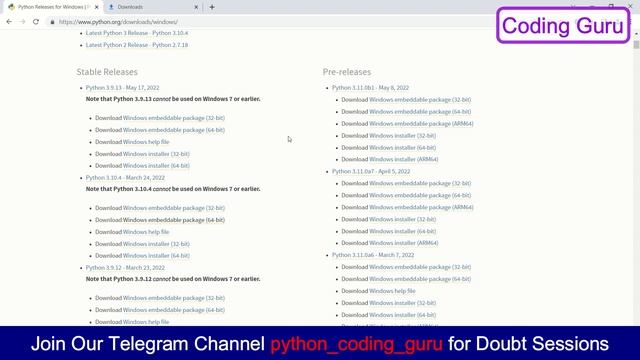640x360 pixels.
Task: Download Python 3.10.4 Windows installer (32-bit)
Action: [x=156, y=244]
